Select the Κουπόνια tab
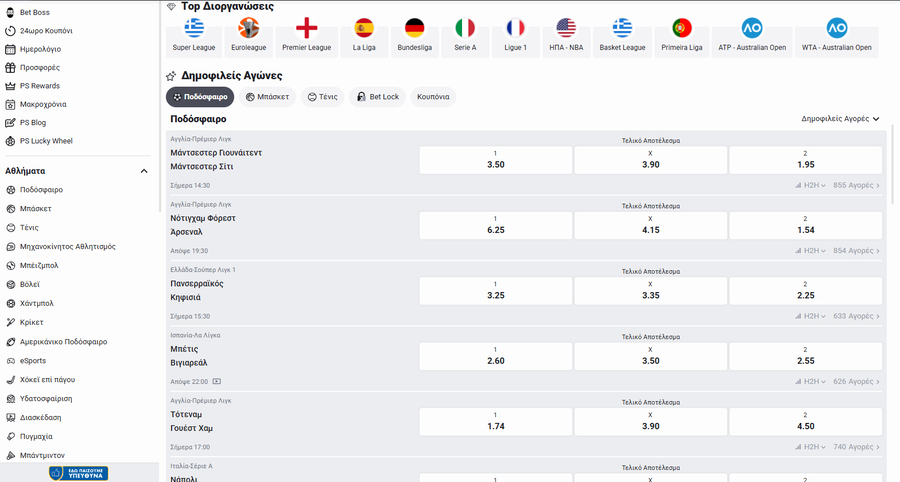Screen dimensions: 900x482 (433, 97)
